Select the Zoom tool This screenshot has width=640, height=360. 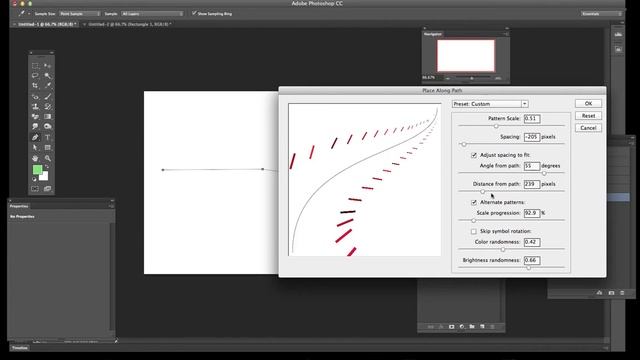coord(47,158)
